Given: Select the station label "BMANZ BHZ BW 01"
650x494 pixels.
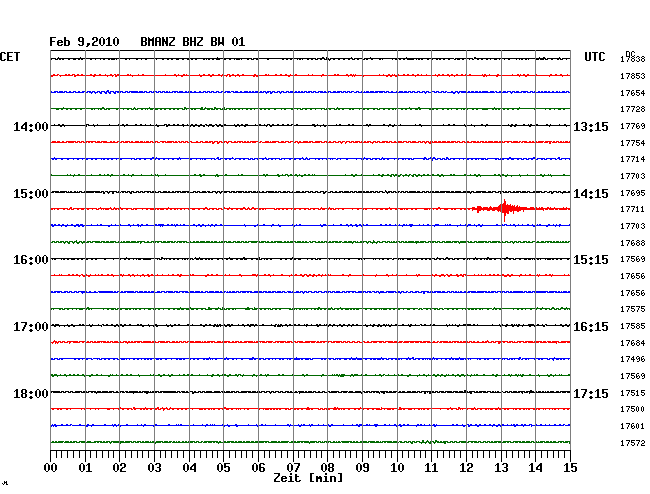Looking at the screenshot, I should tap(193, 42).
